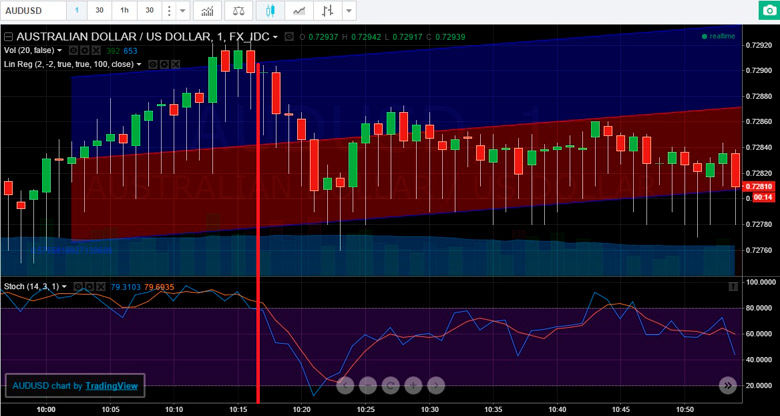Reset the chart with the round C button
780x416 pixels.
390,385
